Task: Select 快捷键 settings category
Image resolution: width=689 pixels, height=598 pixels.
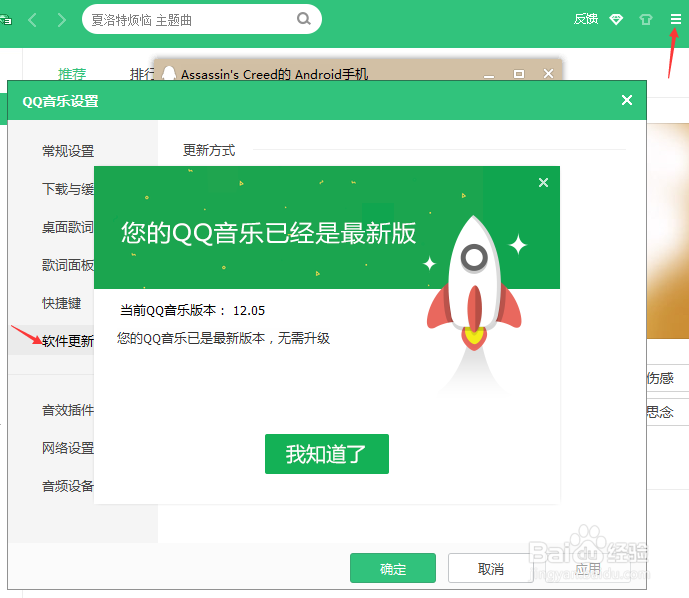Action: pos(62,303)
